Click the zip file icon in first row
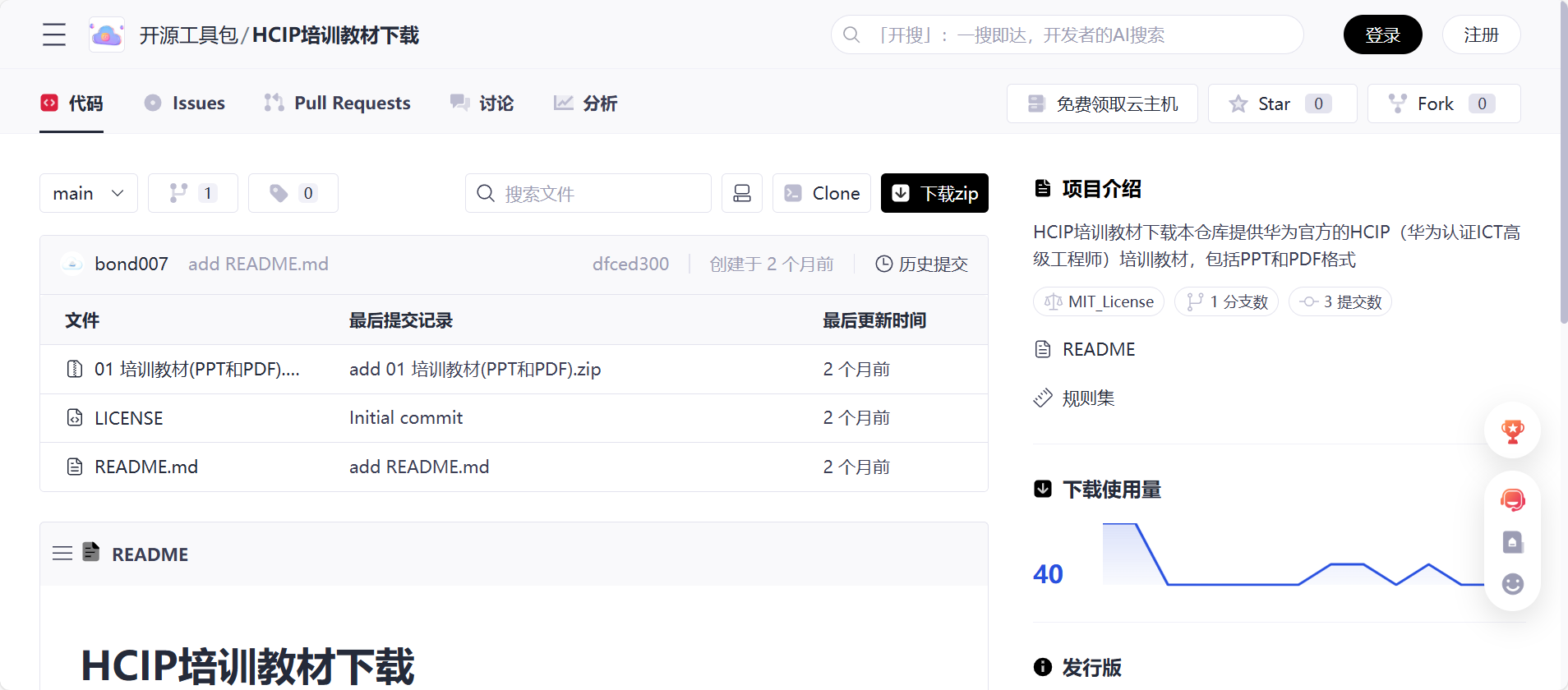The height and width of the screenshot is (690, 1568). pyautogui.click(x=75, y=370)
